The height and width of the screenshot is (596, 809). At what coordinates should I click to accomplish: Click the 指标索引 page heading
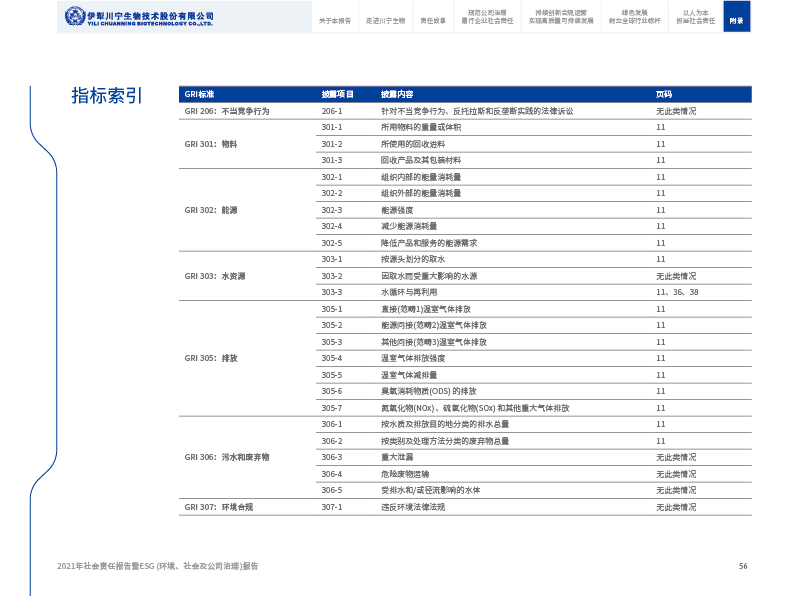click(107, 96)
